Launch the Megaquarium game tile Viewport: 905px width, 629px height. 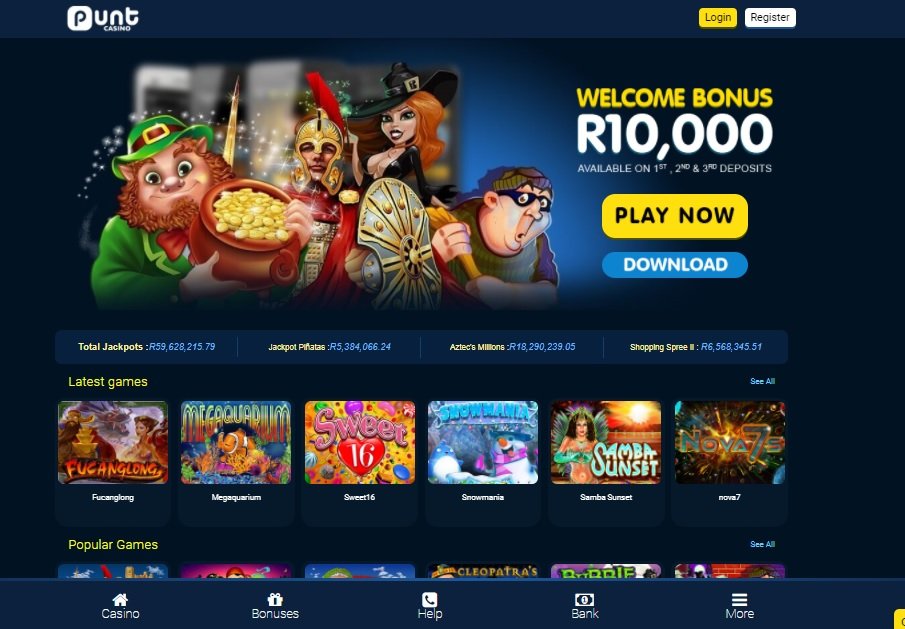pos(236,443)
